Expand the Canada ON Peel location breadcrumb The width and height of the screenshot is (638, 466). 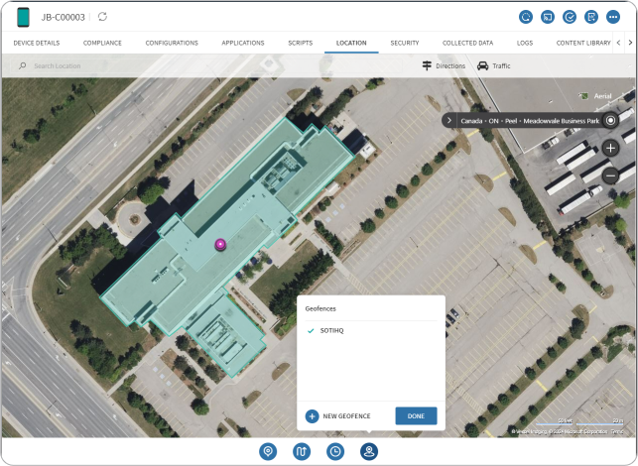(450, 120)
